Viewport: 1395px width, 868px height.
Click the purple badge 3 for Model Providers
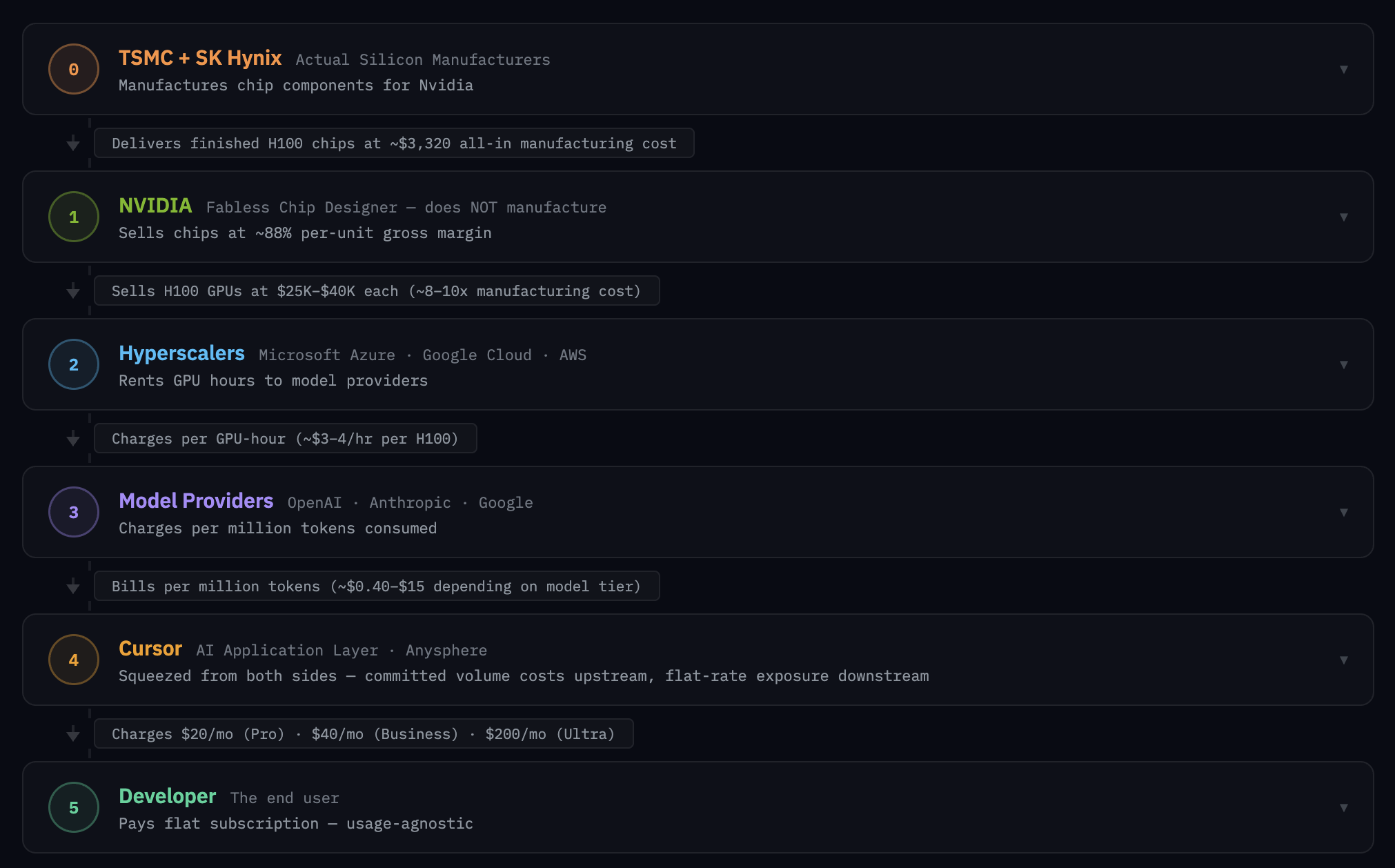point(73,512)
